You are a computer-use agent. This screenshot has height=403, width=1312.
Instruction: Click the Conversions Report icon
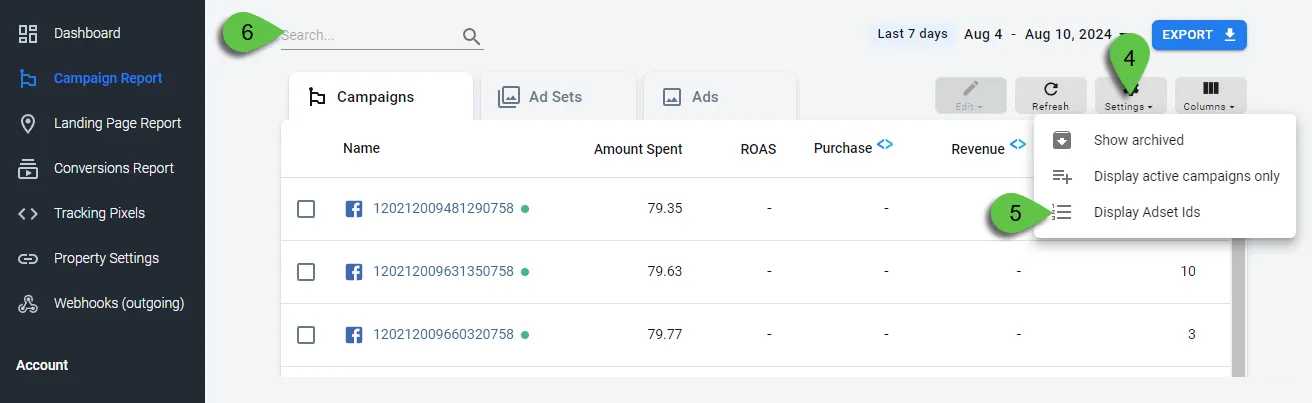[x=28, y=169]
